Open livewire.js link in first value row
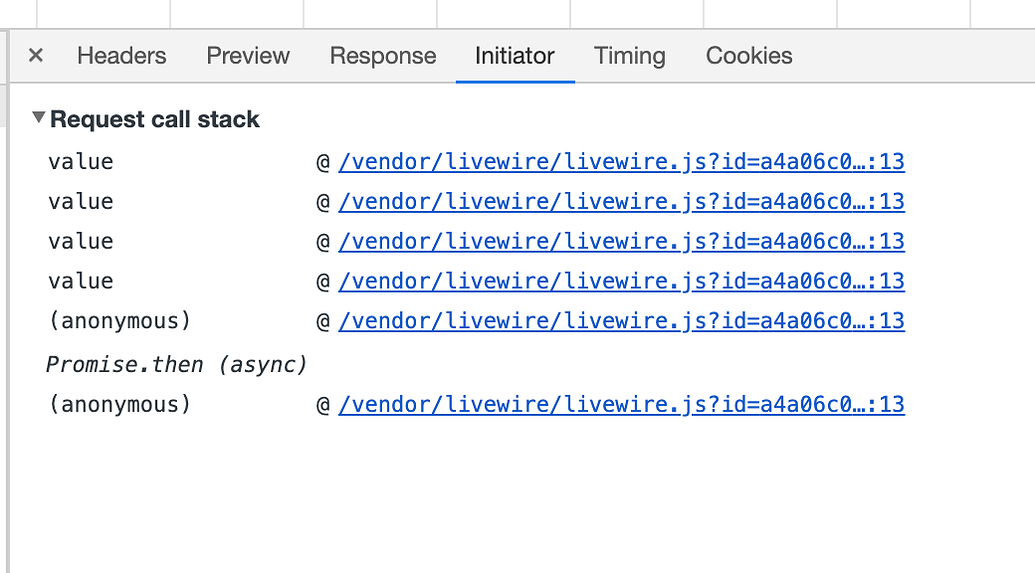This screenshot has height=573, width=1035. point(621,162)
